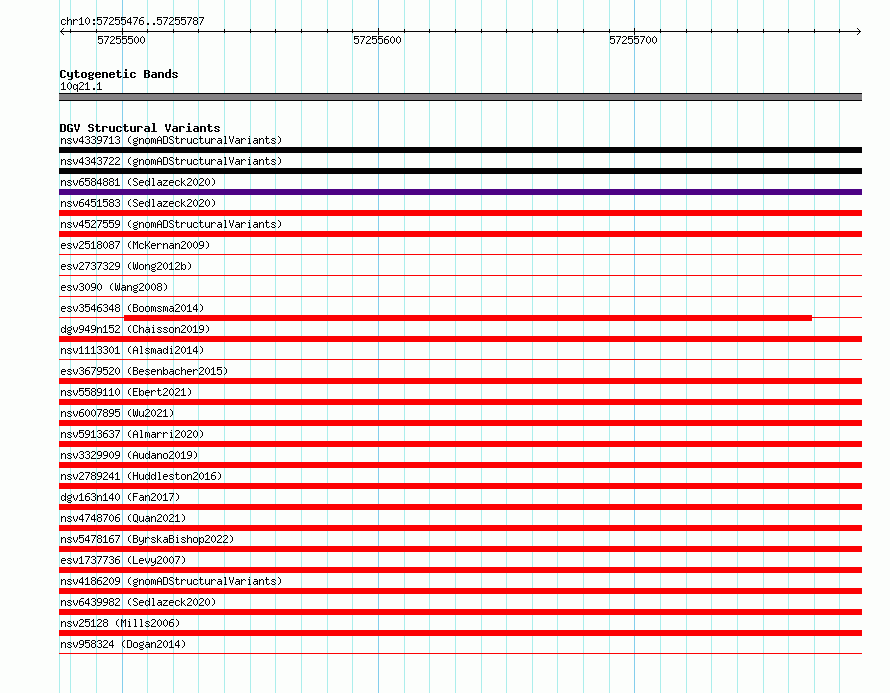
Task: Select nsv6007895 Wu2021 label
Action: 117,413
